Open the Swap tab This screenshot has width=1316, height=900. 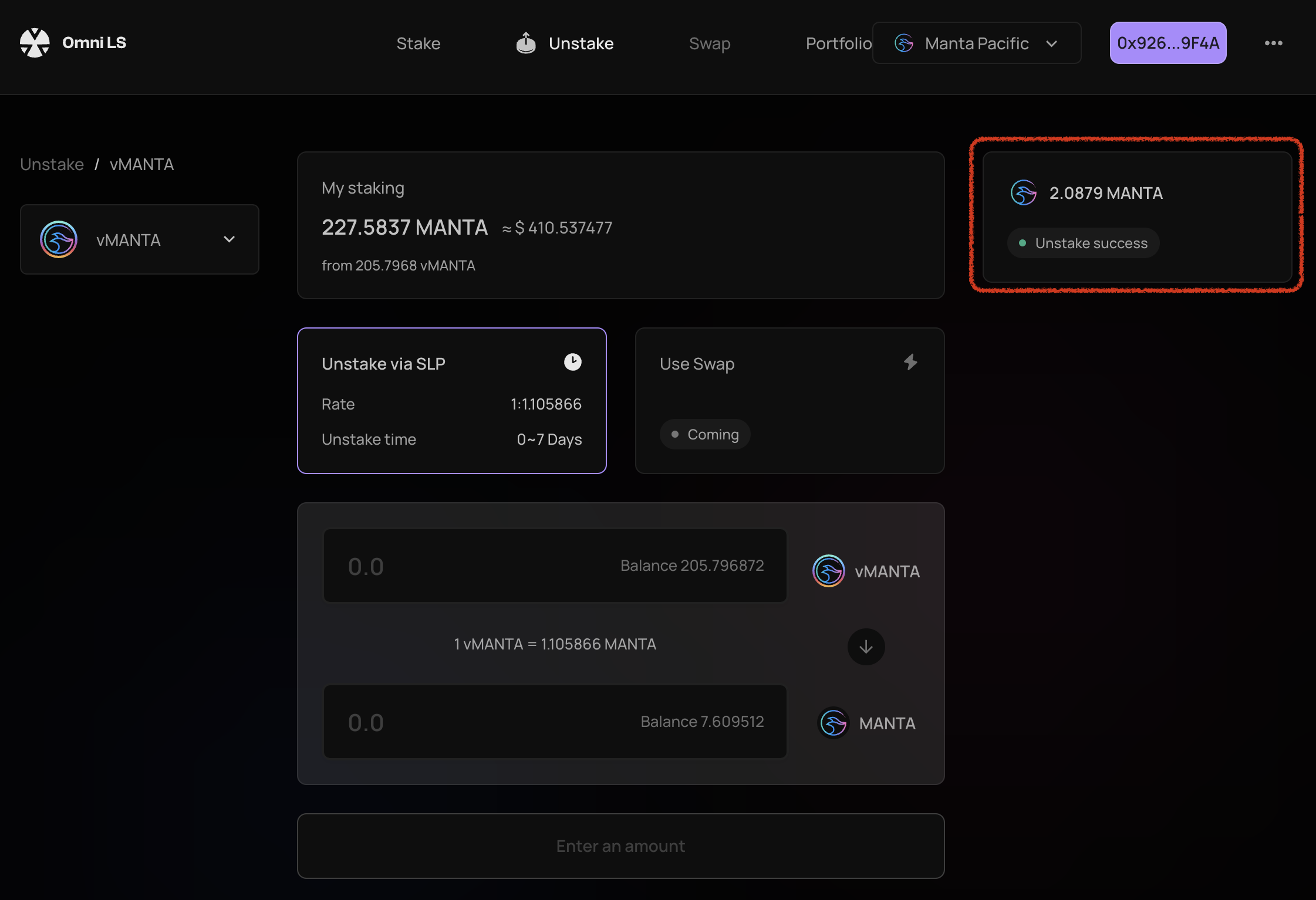pos(709,43)
